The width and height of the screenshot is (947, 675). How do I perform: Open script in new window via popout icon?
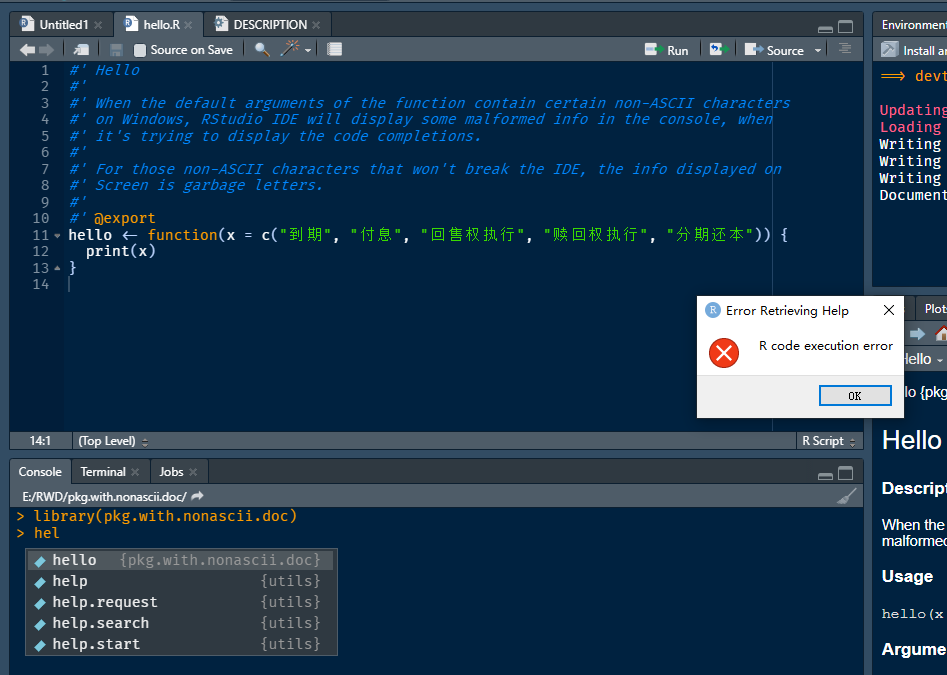coord(83,48)
